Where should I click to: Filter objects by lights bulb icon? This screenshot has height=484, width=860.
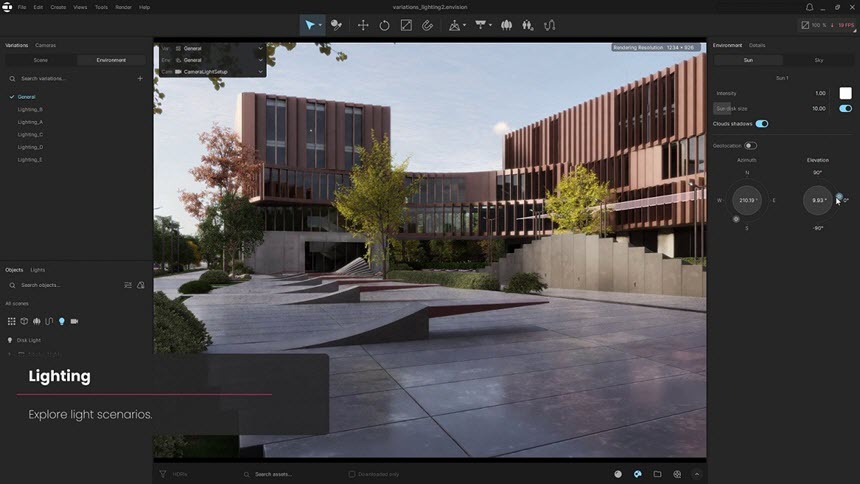61,322
